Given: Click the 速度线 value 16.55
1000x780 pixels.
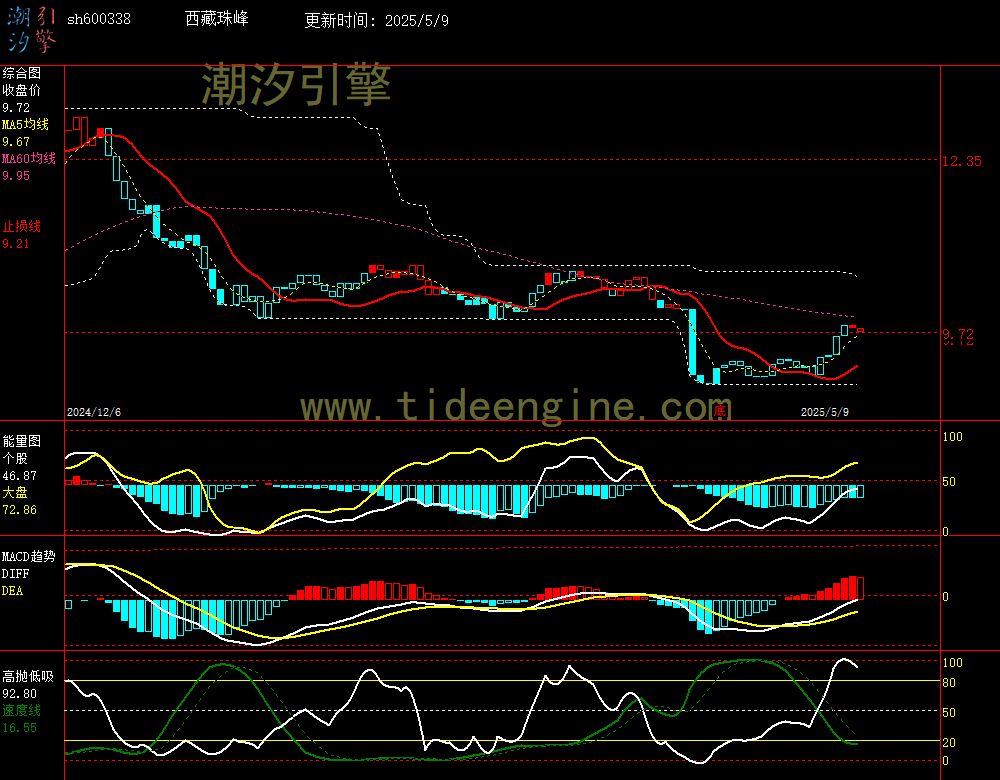Looking at the screenshot, I should (x=20, y=728).
